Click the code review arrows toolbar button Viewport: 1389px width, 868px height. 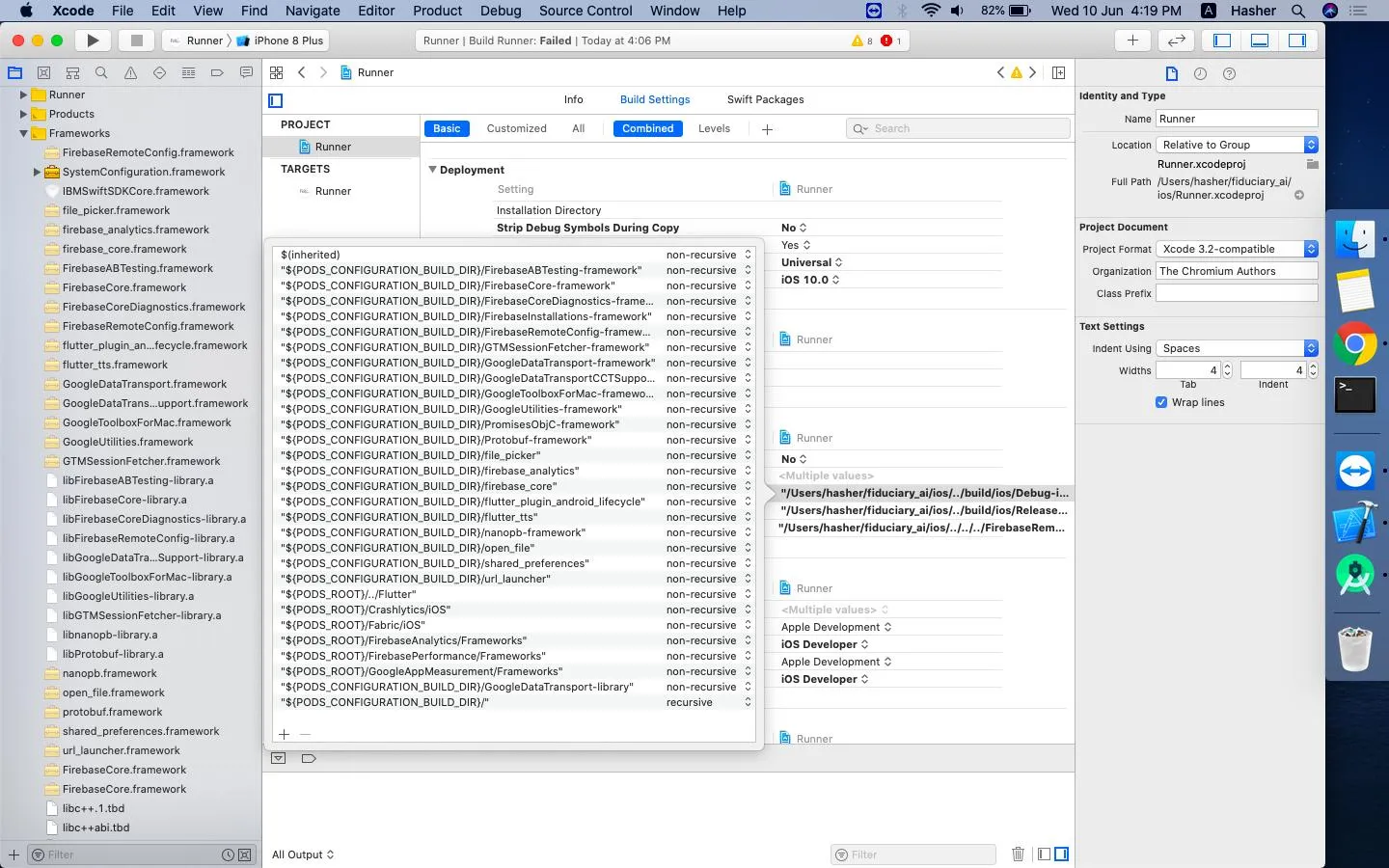coord(1176,41)
